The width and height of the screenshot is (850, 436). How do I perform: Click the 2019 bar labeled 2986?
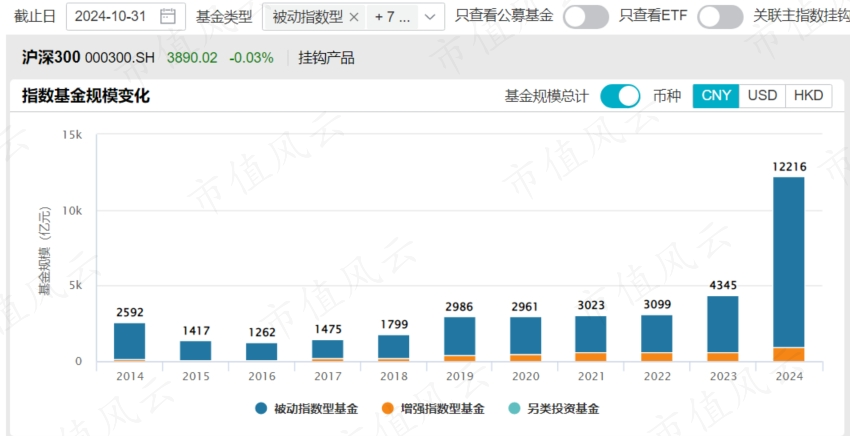[460, 339]
